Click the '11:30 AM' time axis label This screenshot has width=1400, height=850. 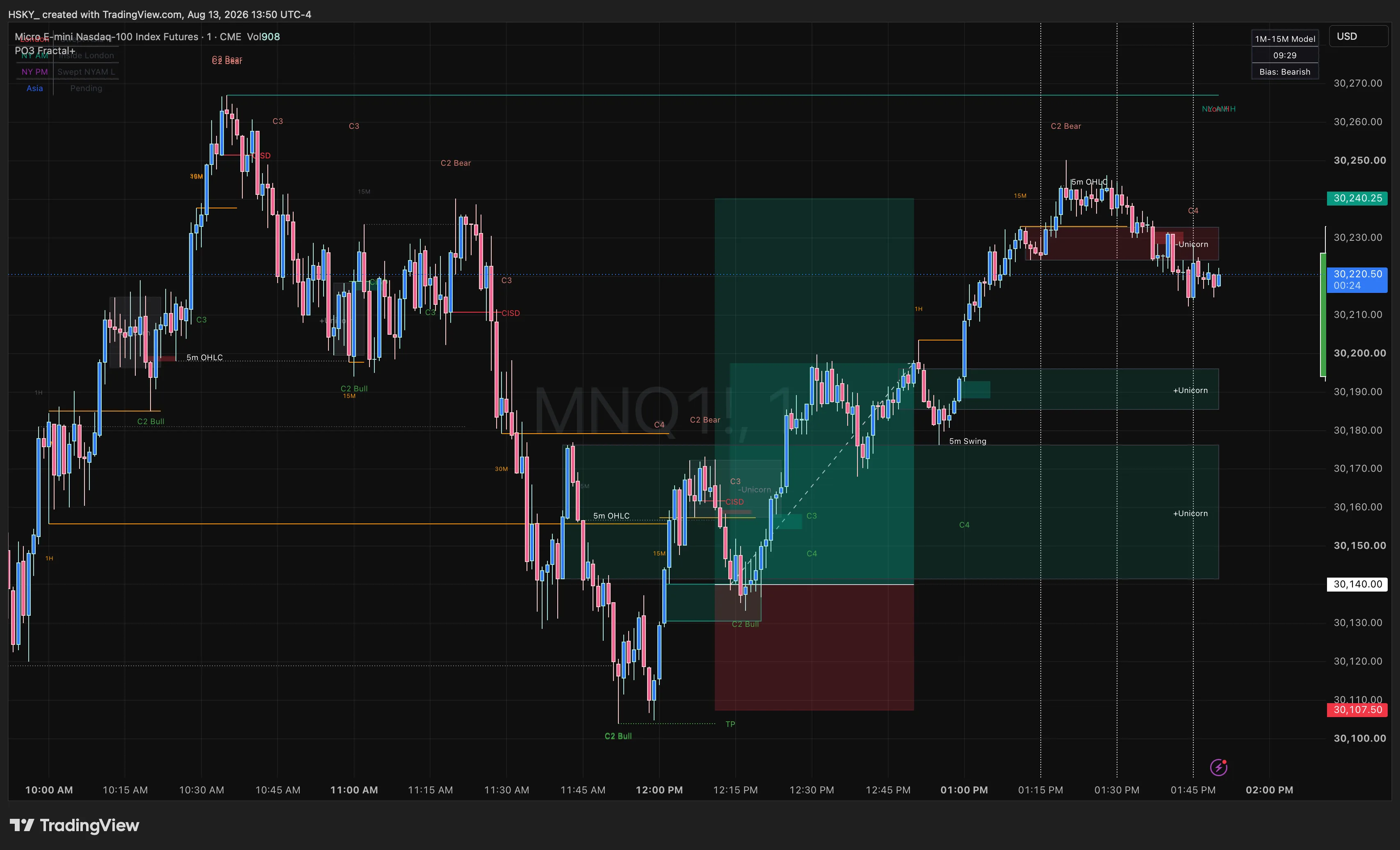pyautogui.click(x=506, y=790)
